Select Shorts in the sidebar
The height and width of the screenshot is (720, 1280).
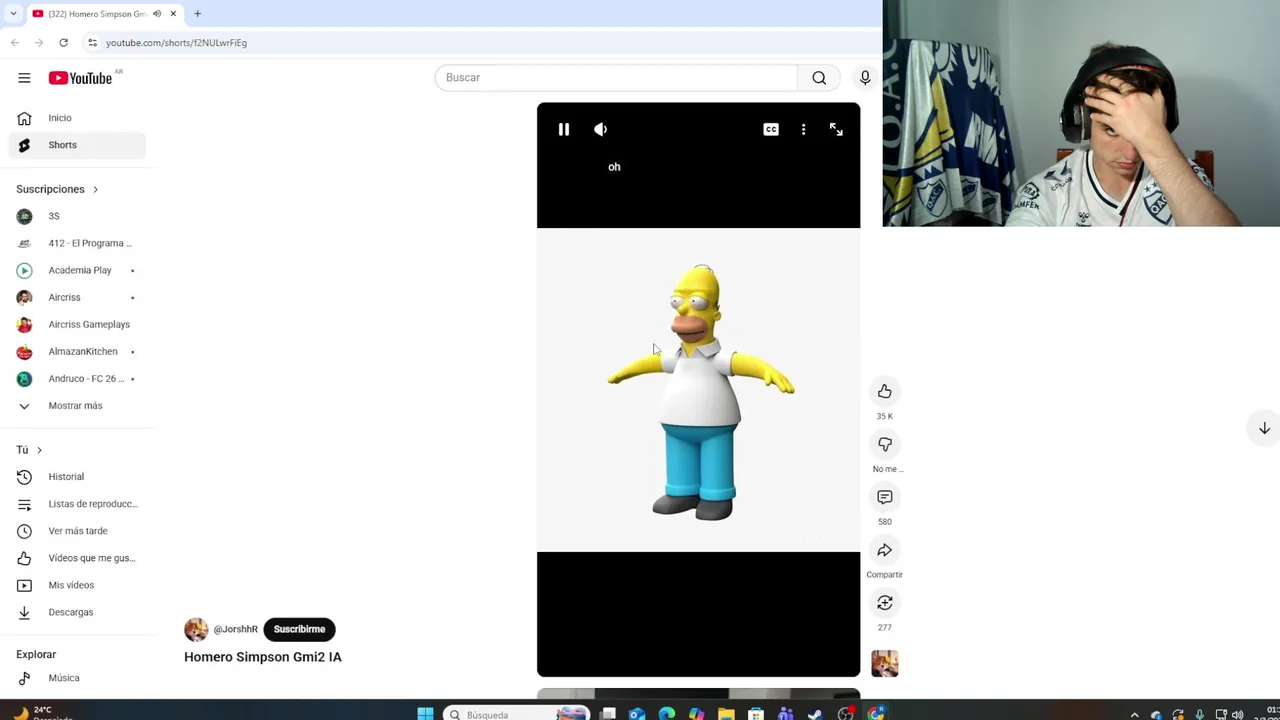78,145
